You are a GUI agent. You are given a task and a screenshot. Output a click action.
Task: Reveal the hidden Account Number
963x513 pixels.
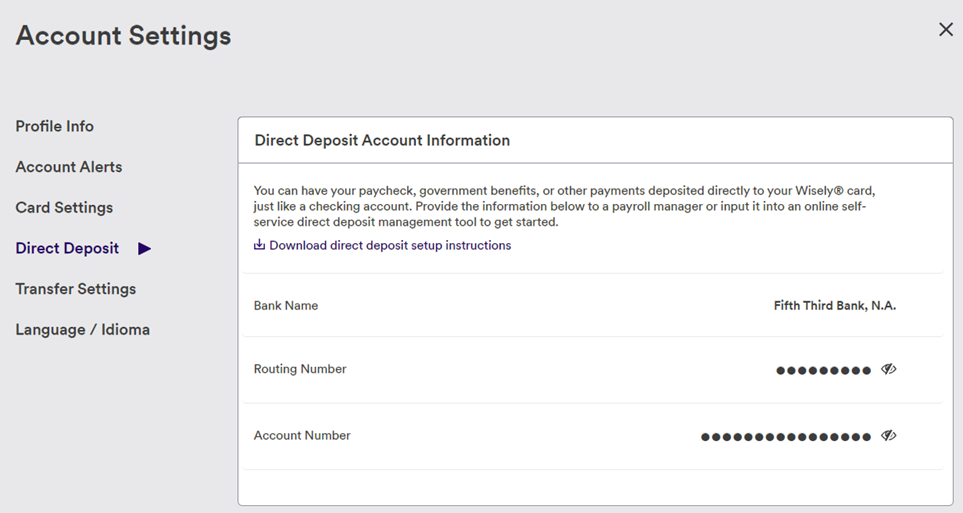coord(889,436)
